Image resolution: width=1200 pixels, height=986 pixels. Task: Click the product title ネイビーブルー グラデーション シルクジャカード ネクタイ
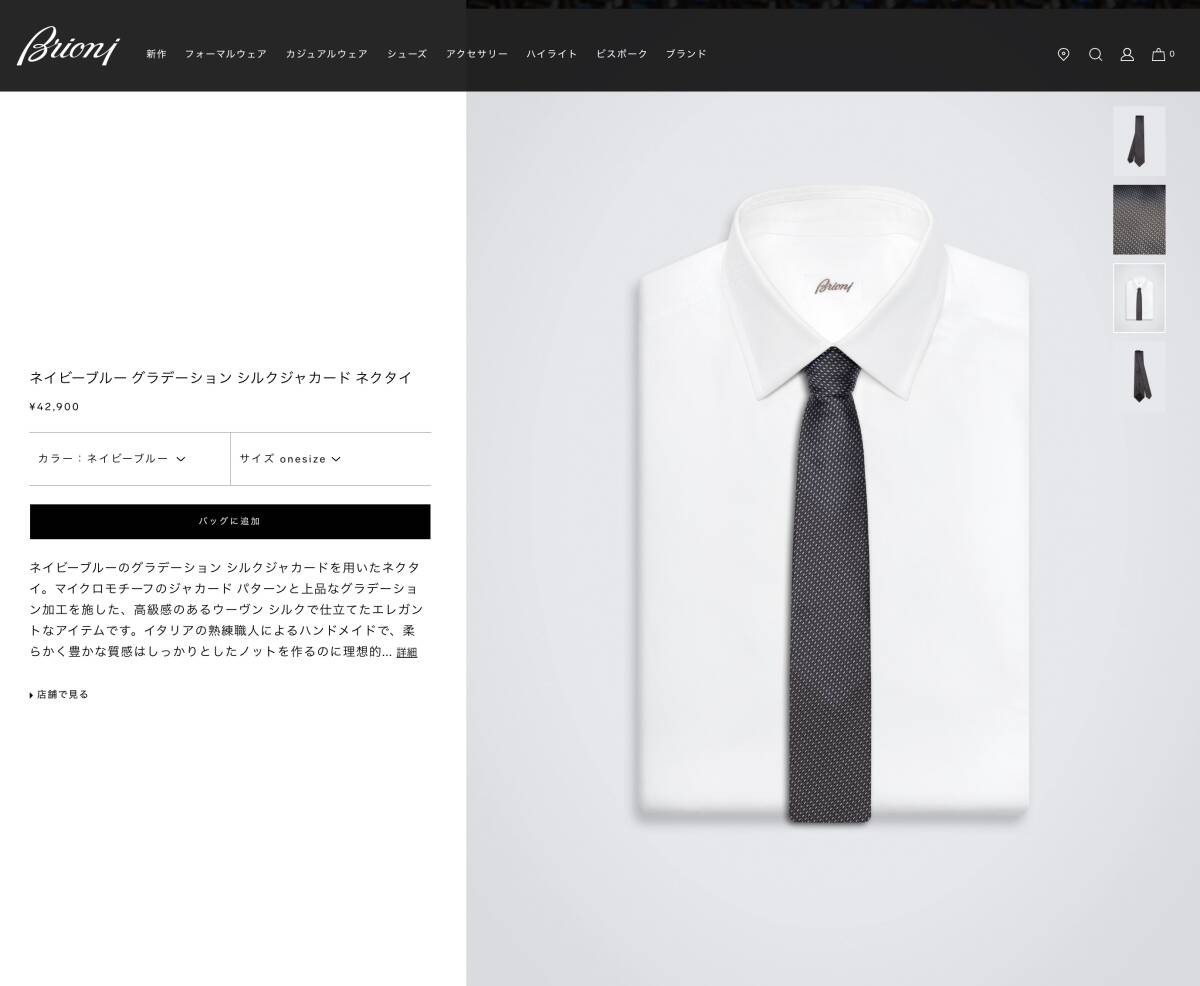(x=221, y=377)
